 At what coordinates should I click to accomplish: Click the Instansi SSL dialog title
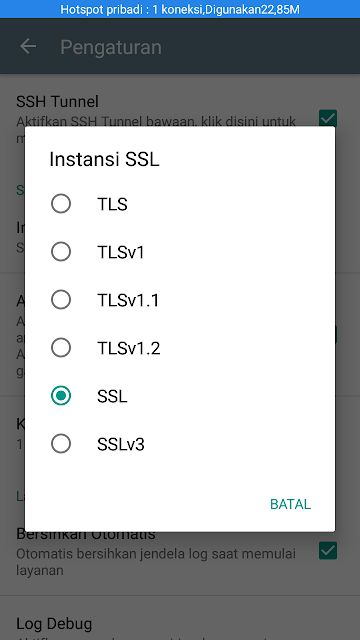coord(104,160)
